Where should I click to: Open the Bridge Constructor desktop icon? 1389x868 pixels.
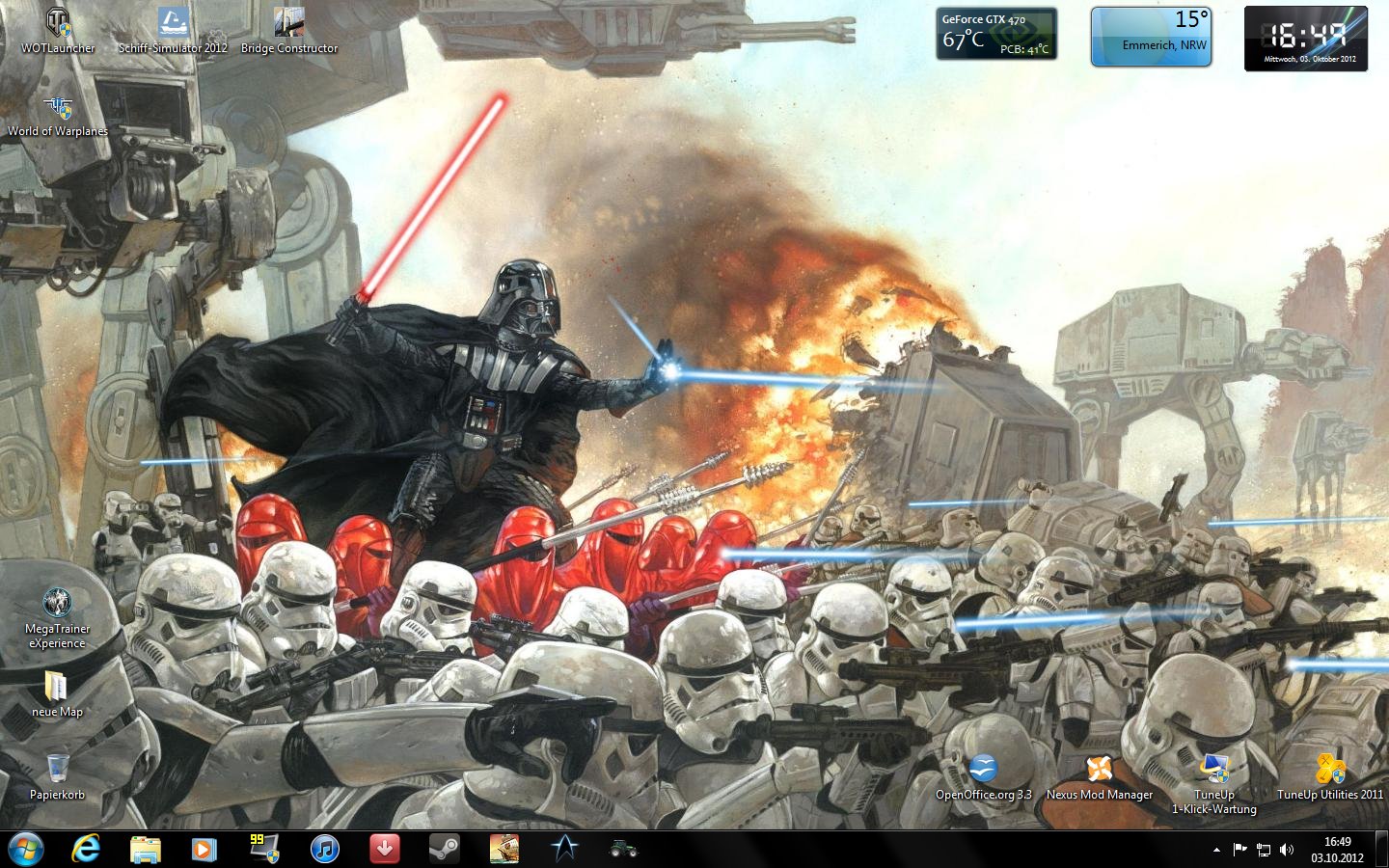click(x=288, y=25)
